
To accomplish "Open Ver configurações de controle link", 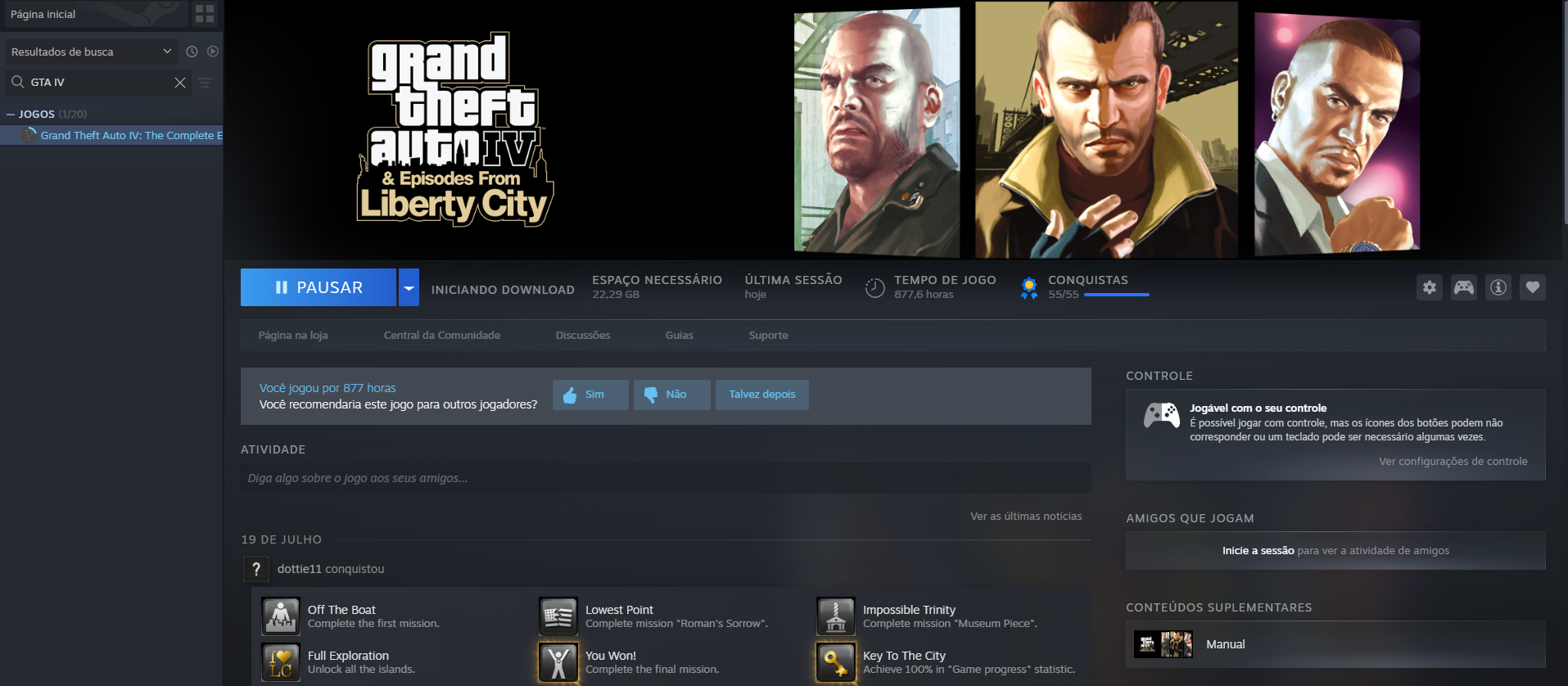I will point(1453,462).
